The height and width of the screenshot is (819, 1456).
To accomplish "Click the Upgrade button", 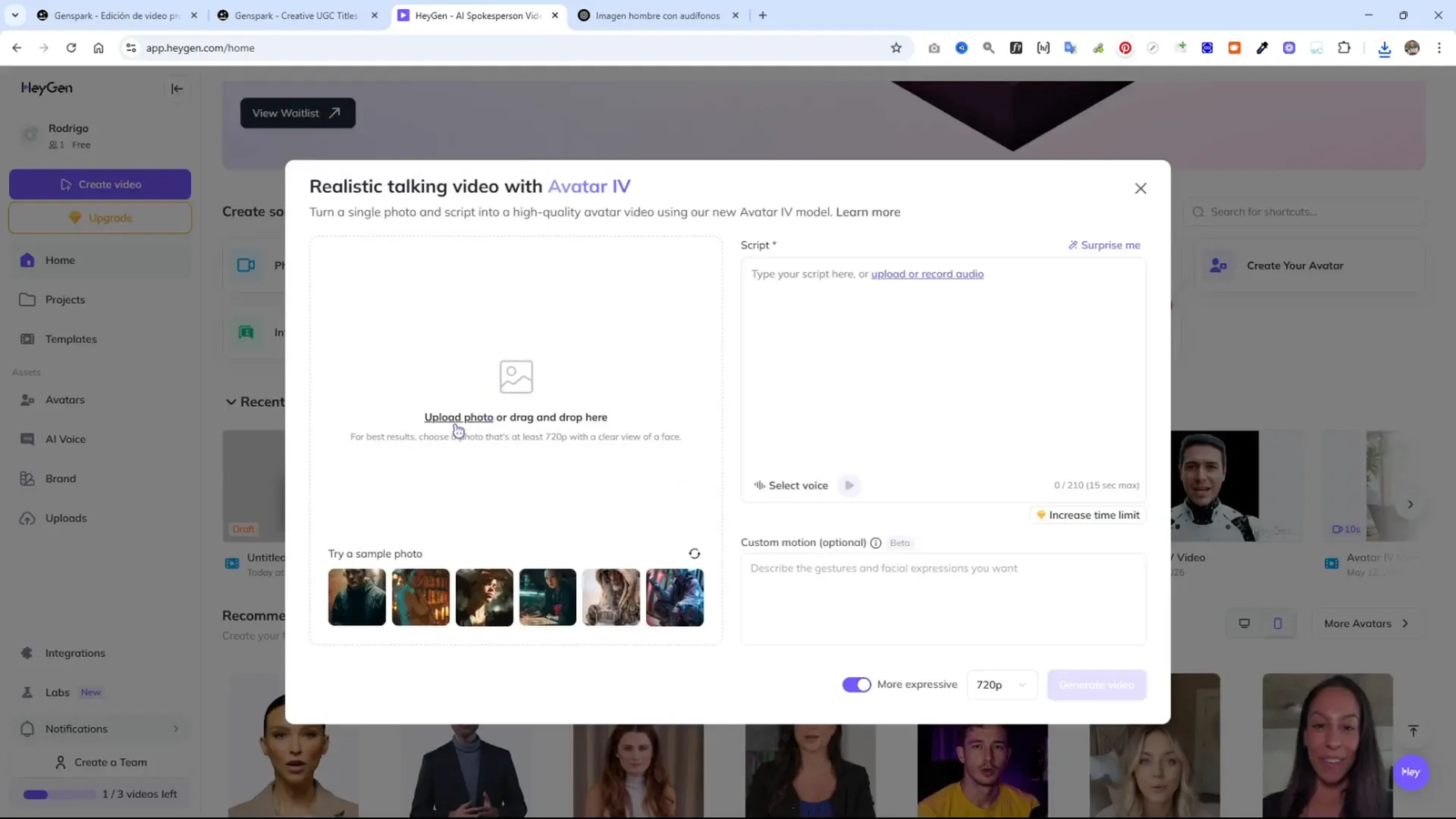I will coord(100,217).
